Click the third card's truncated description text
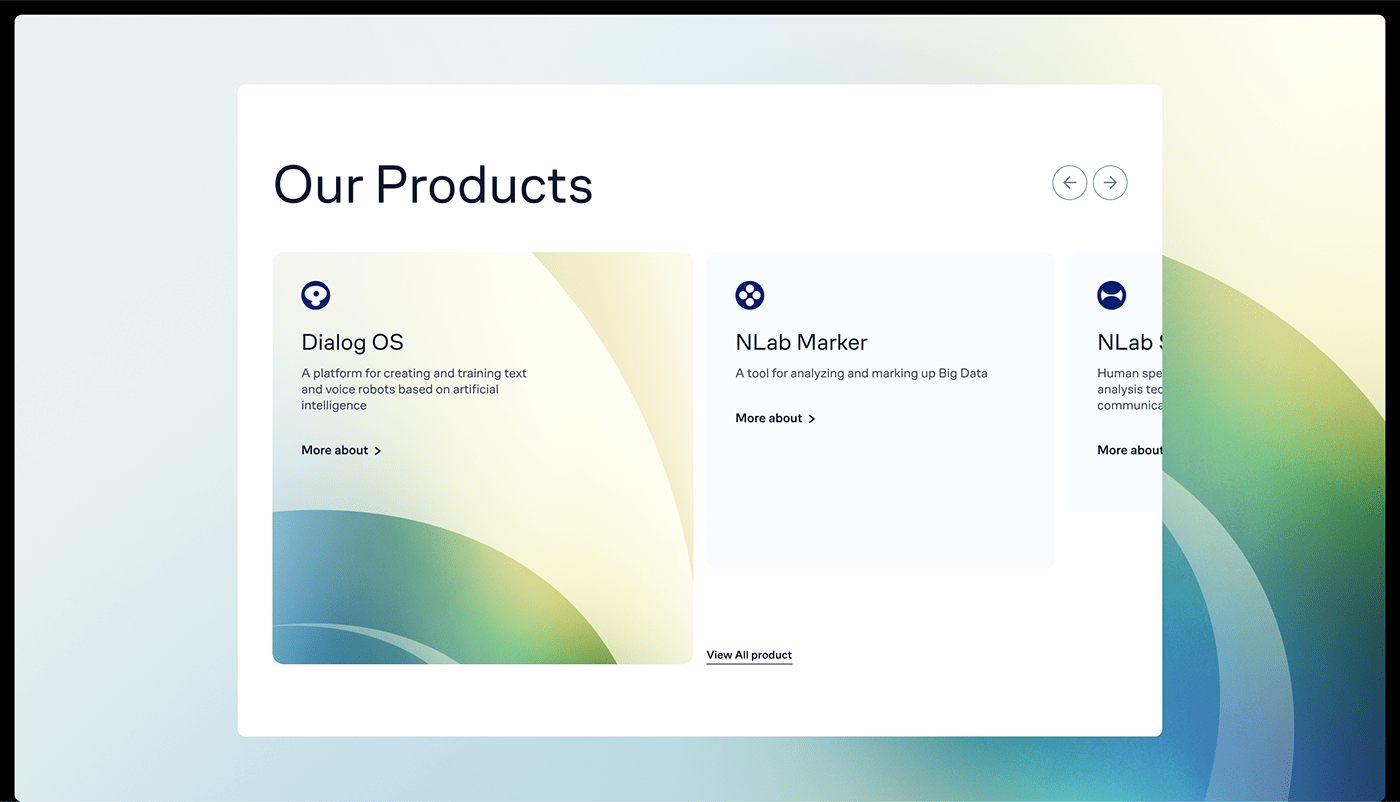Screen dimensions: 1400x802 1130,389
